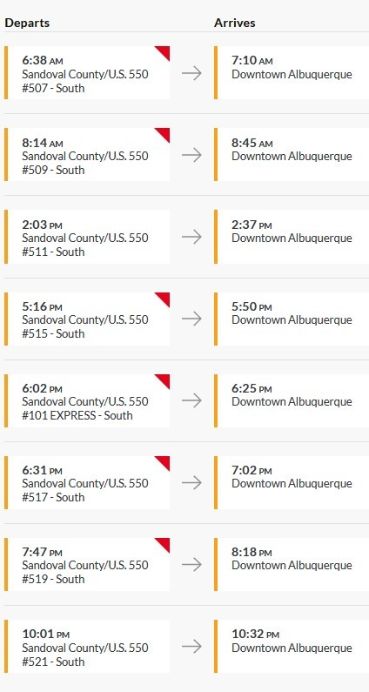
Task: Open the 8:18 PM arrival card
Action: (x=291, y=564)
